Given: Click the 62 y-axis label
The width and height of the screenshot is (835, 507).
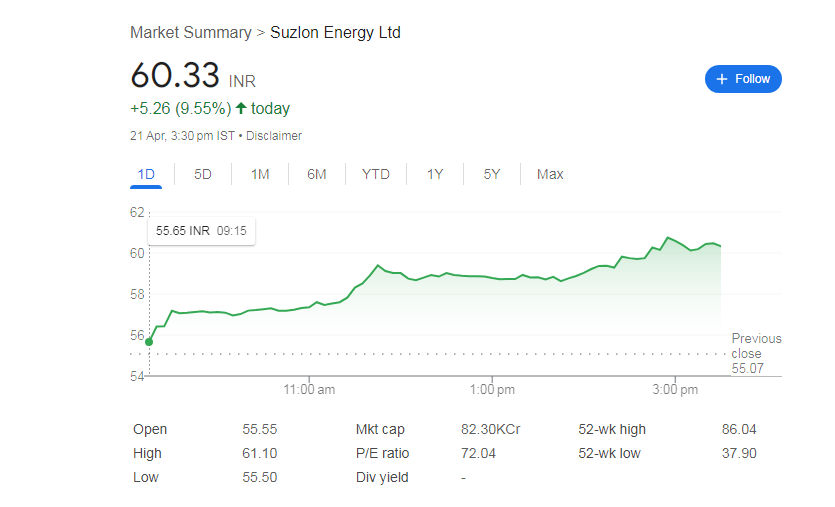Looking at the screenshot, I should tap(137, 212).
